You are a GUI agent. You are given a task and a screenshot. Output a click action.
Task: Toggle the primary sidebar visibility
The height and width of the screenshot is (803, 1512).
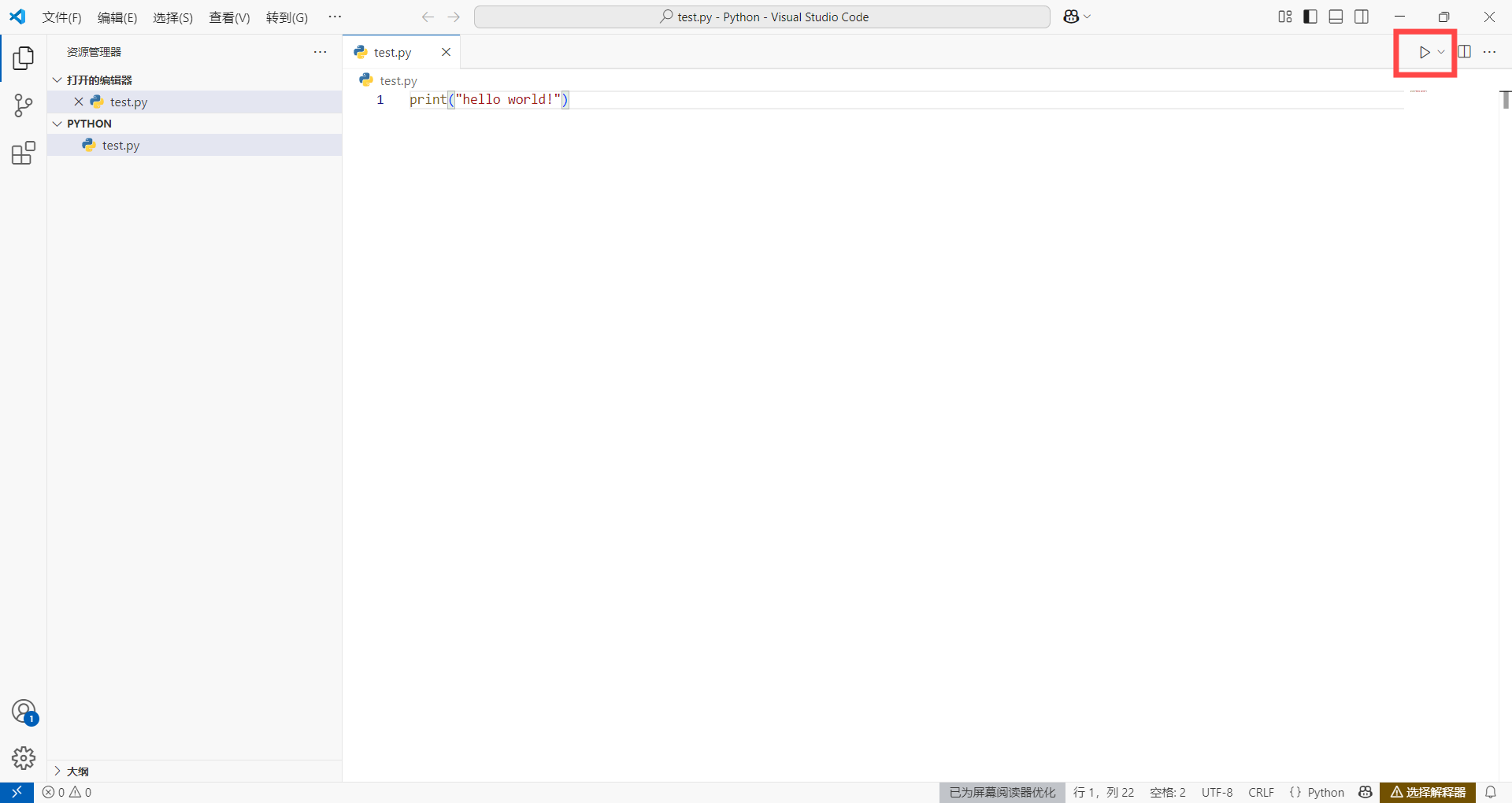tap(1310, 16)
